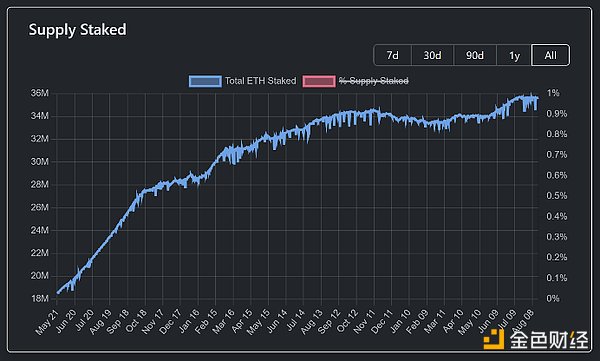Switch to the 30d time range
The height and width of the screenshot is (361, 600).
point(432,56)
